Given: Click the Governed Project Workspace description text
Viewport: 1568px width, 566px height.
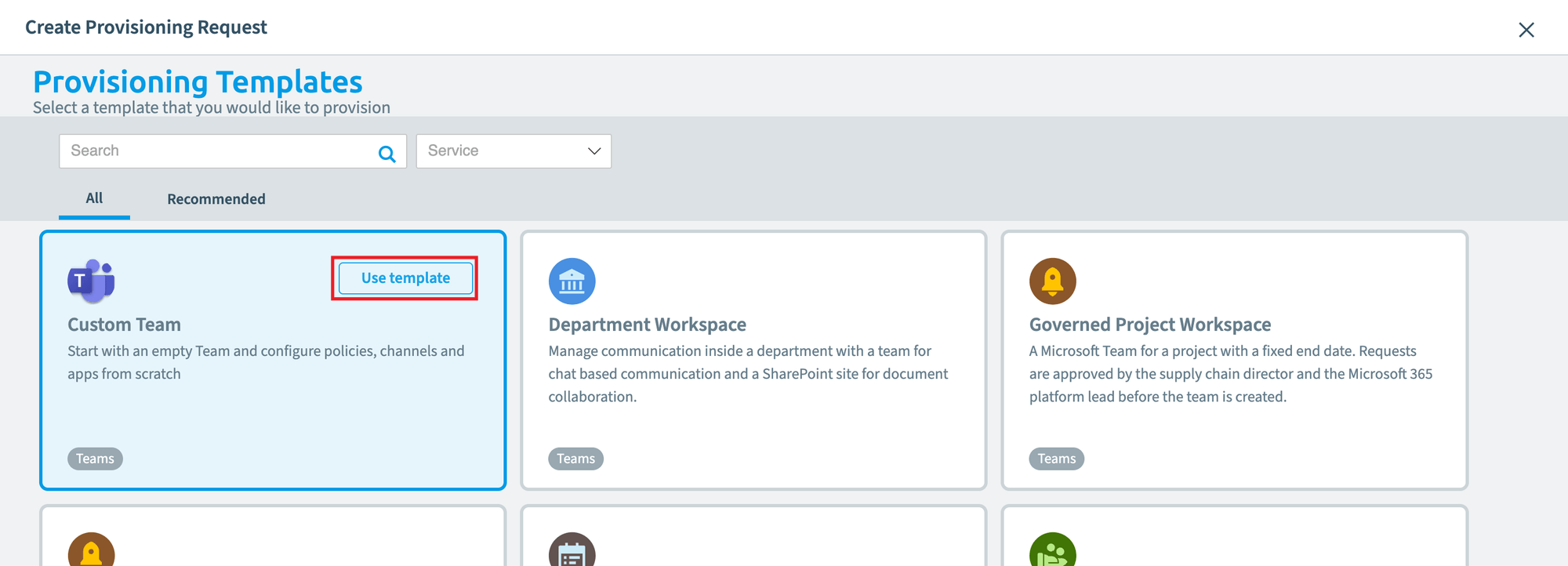Looking at the screenshot, I should click(1231, 374).
